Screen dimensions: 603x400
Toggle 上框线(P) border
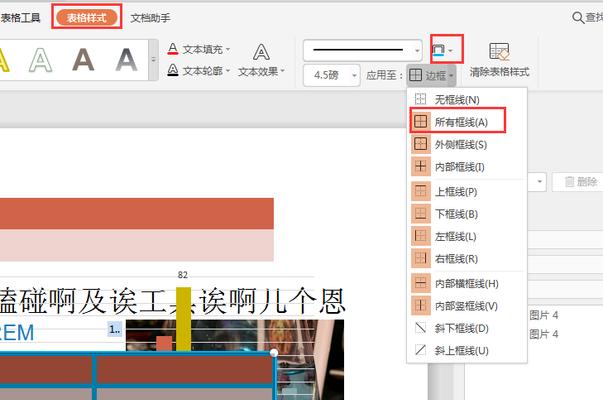click(x=466, y=191)
